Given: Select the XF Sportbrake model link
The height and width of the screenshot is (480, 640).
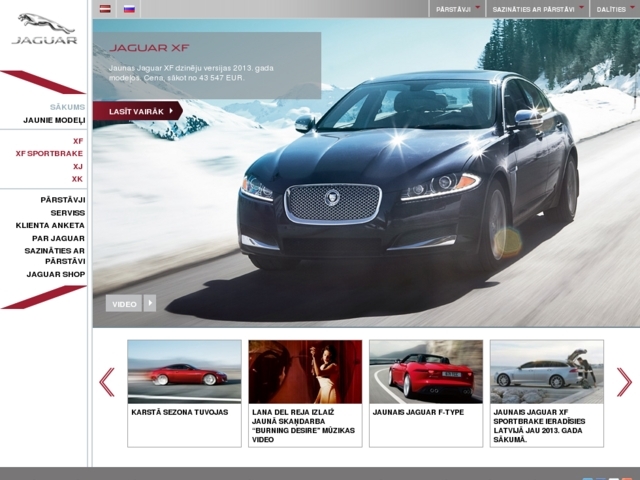Looking at the screenshot, I should 49,153.
